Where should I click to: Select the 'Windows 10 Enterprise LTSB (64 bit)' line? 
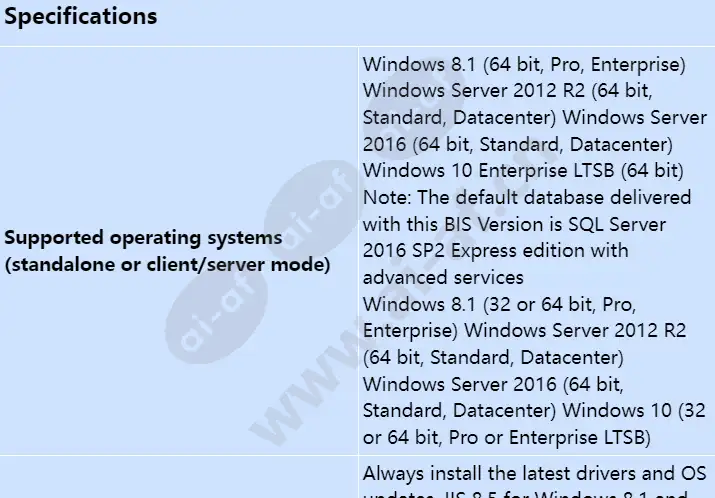pos(523,170)
